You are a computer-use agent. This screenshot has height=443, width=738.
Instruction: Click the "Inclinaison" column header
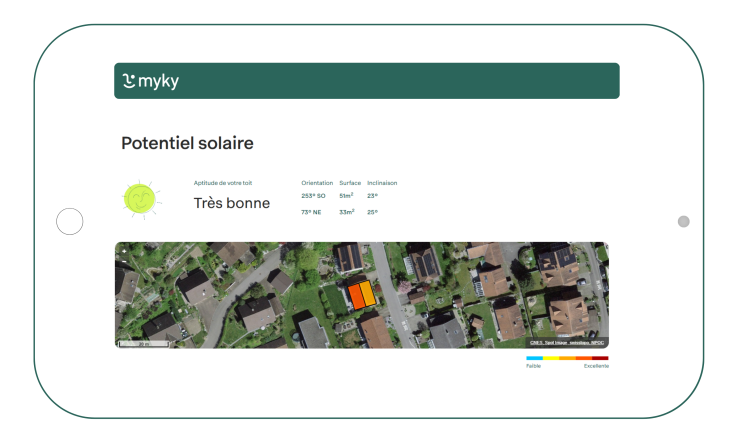coord(382,183)
